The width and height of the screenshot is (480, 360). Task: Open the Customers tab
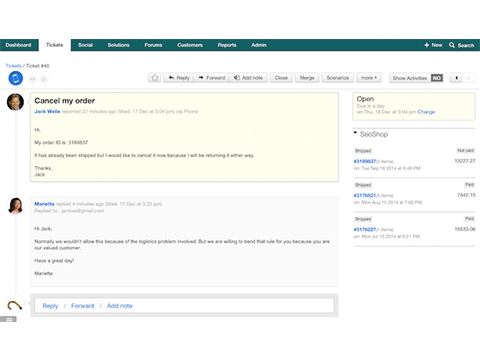(x=190, y=45)
